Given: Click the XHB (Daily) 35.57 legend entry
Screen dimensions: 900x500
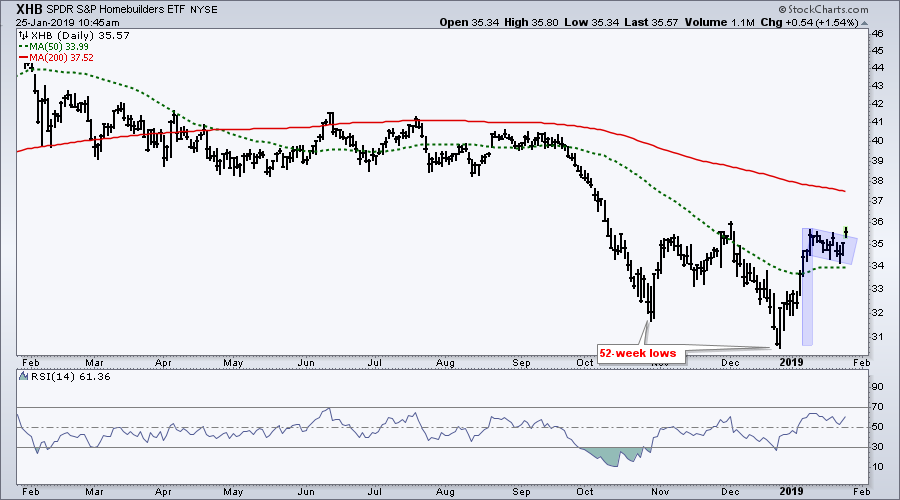Looking at the screenshot, I should [80, 36].
